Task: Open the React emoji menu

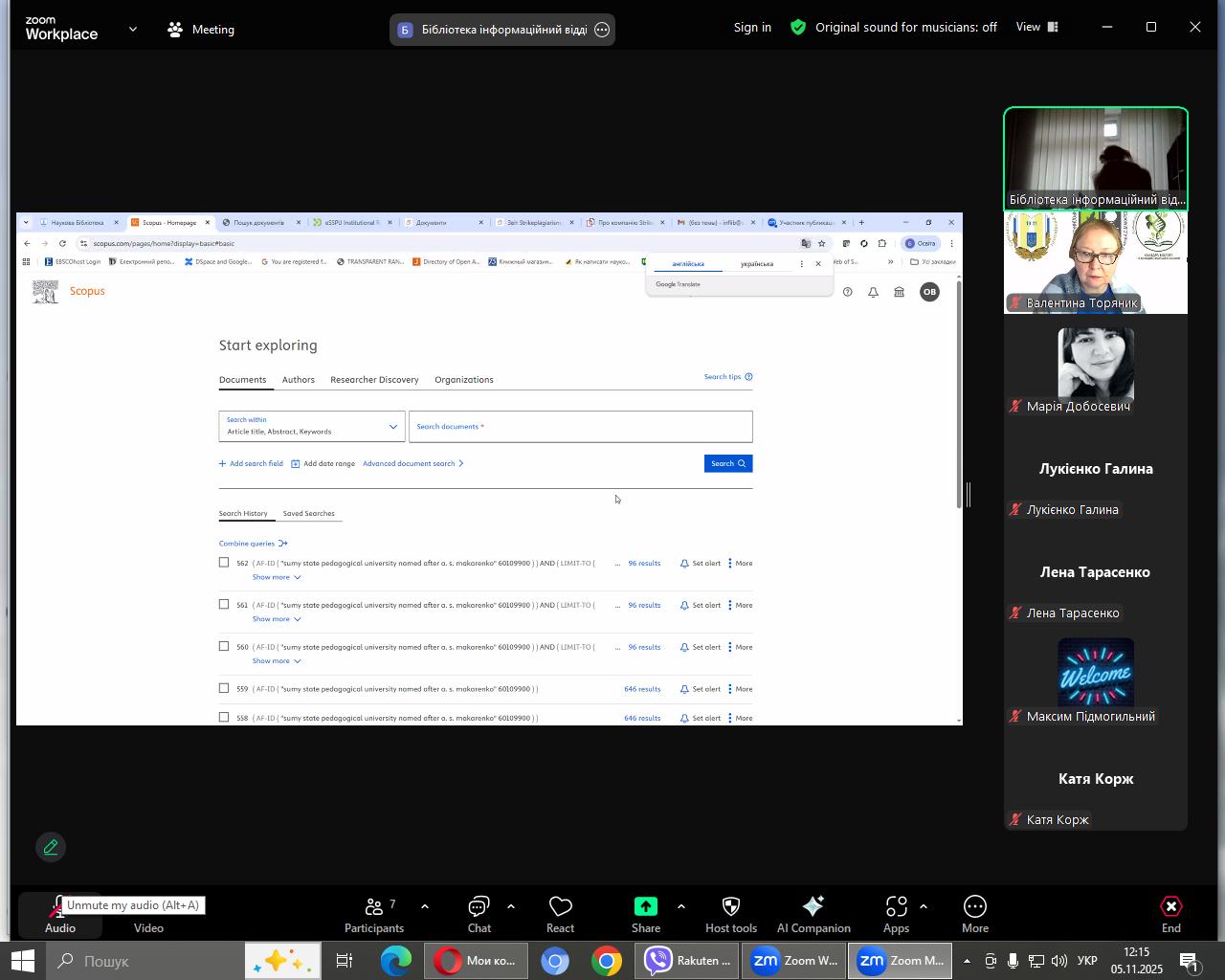Action: click(560, 914)
